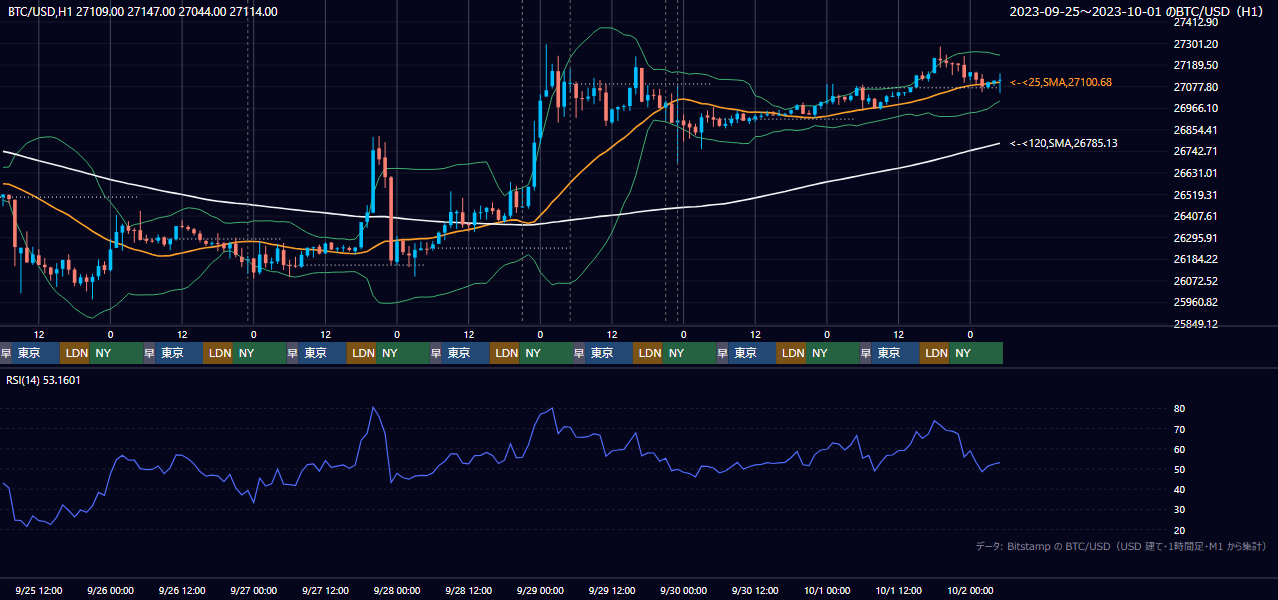Click RSI scale value 40
The height and width of the screenshot is (600, 1278).
click(1180, 489)
